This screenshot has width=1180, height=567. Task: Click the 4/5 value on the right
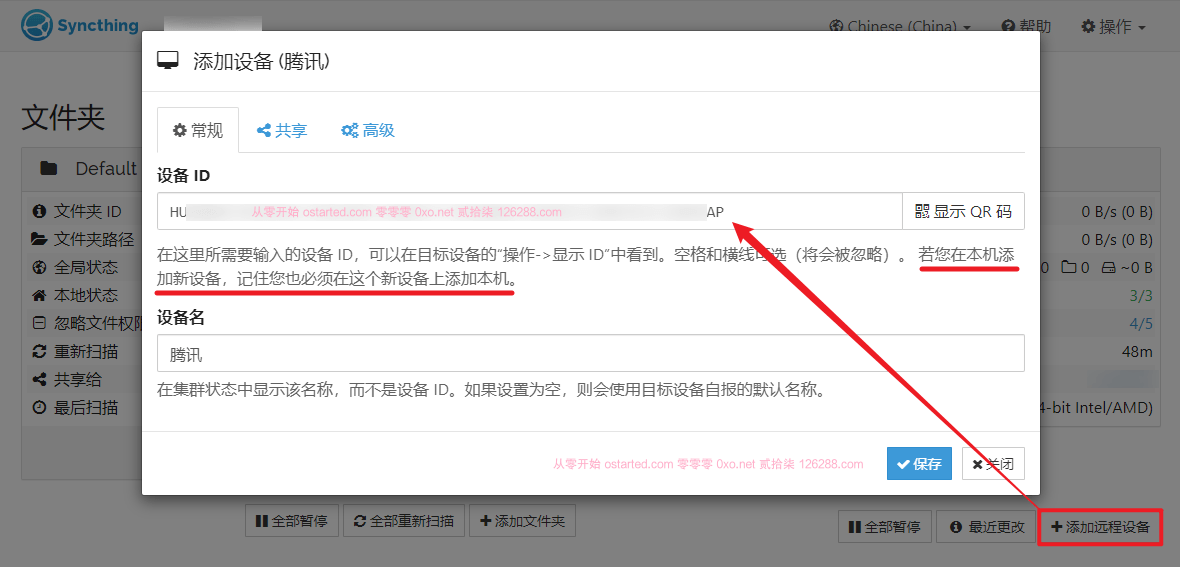pyautogui.click(x=1141, y=324)
